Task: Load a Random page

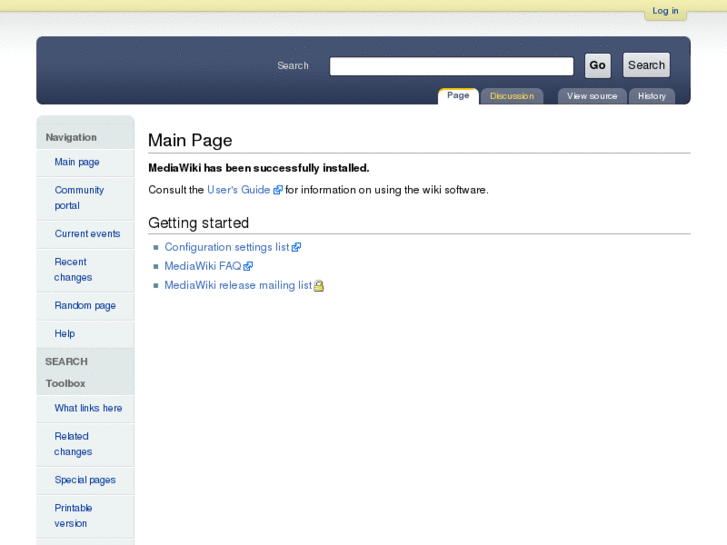Action: click(85, 306)
